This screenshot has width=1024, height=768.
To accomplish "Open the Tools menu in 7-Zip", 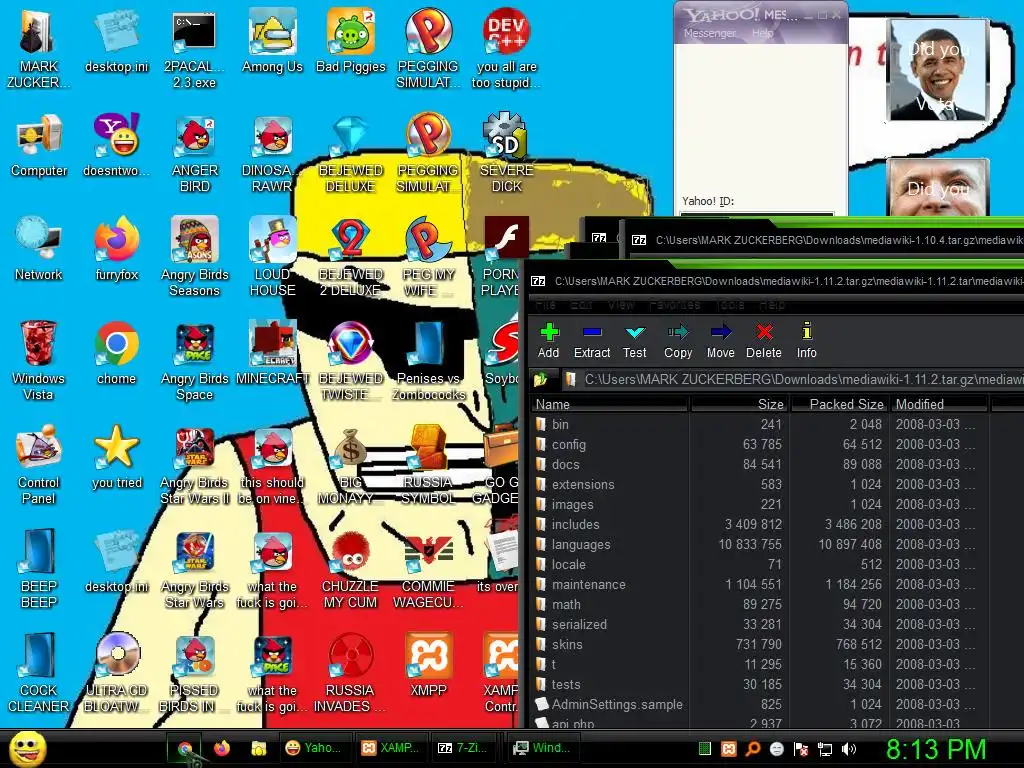I will [x=730, y=305].
